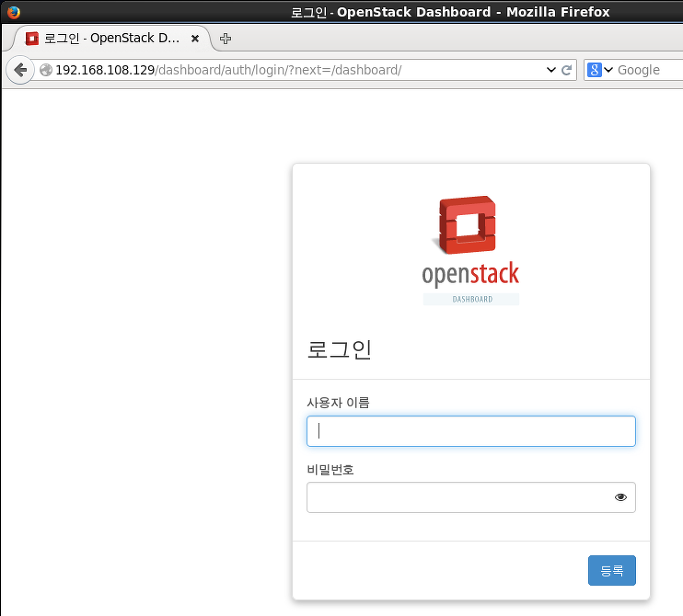This screenshot has height=616, width=683.
Task: Open the Google search engine dropdown
Action: coord(600,70)
